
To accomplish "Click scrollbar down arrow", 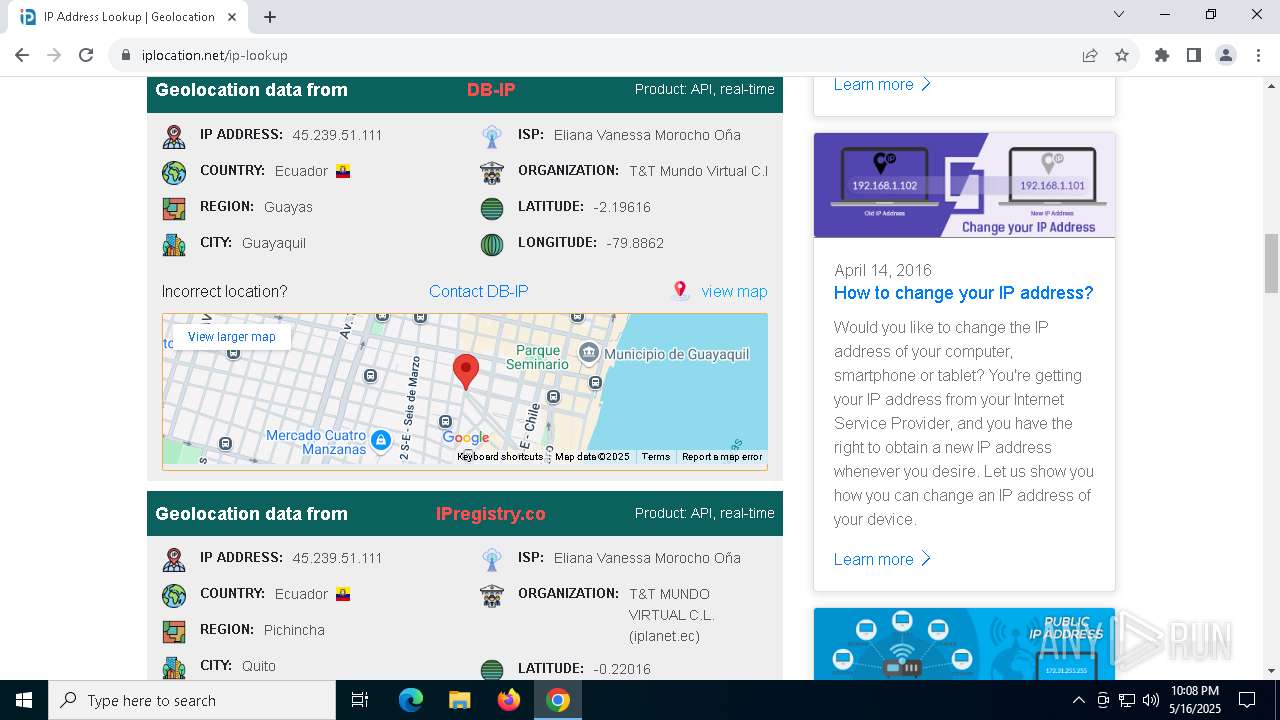I will (1271, 671).
